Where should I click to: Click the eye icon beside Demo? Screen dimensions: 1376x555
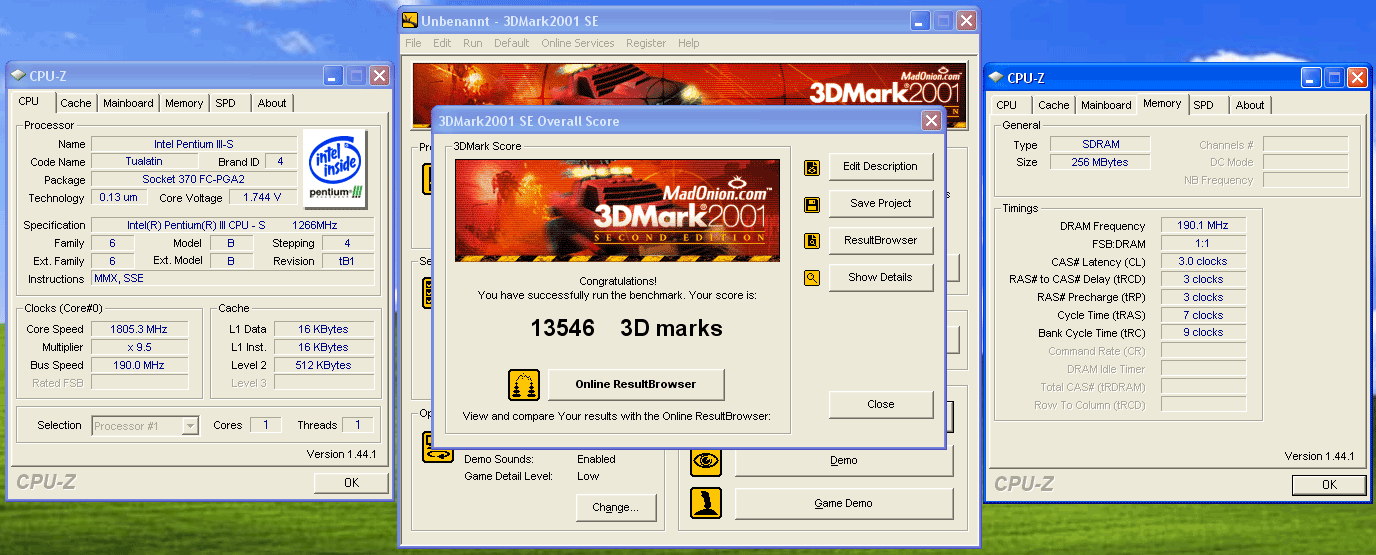pyautogui.click(x=706, y=460)
